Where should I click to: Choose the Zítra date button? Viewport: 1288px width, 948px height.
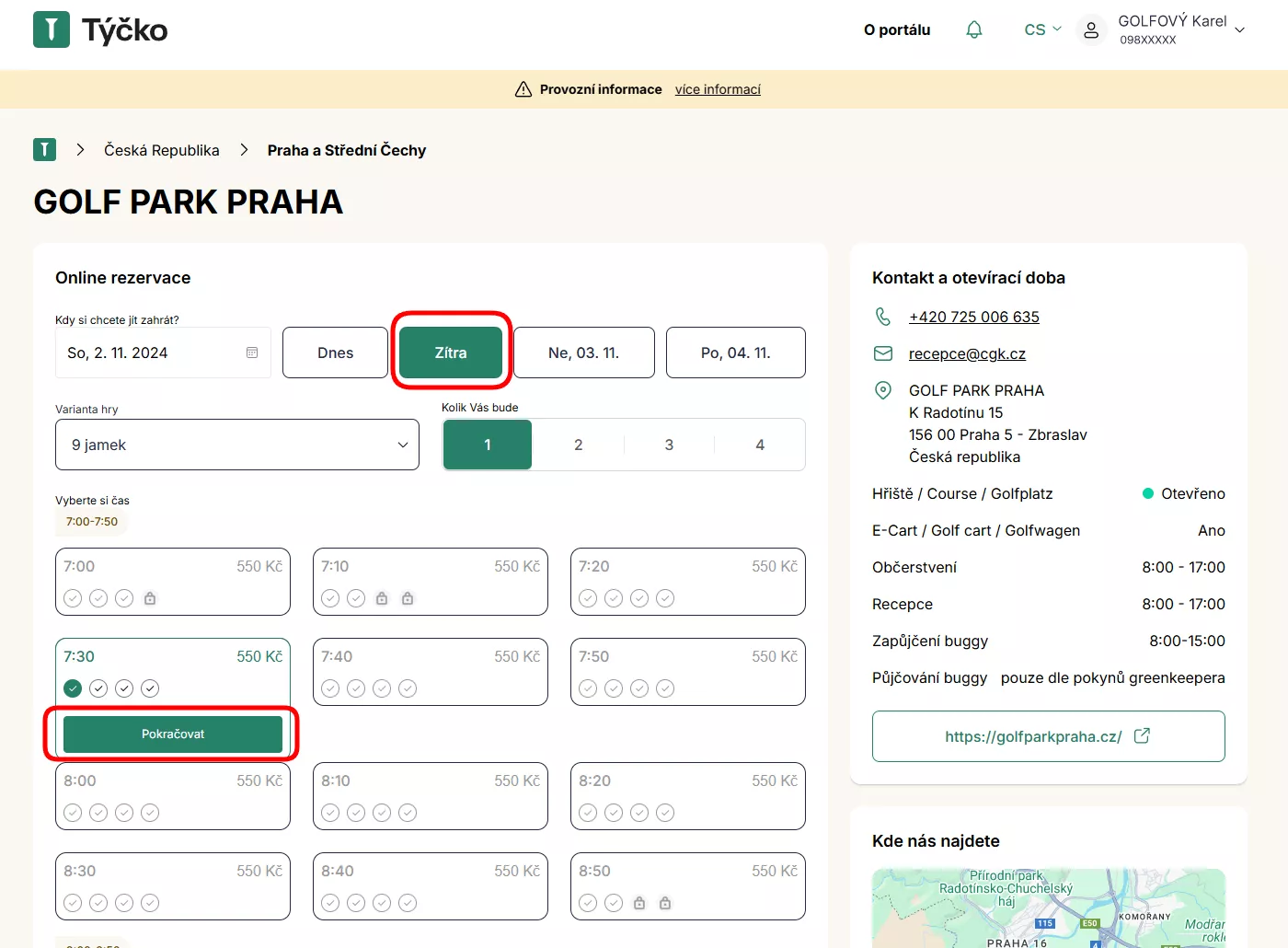[451, 353]
